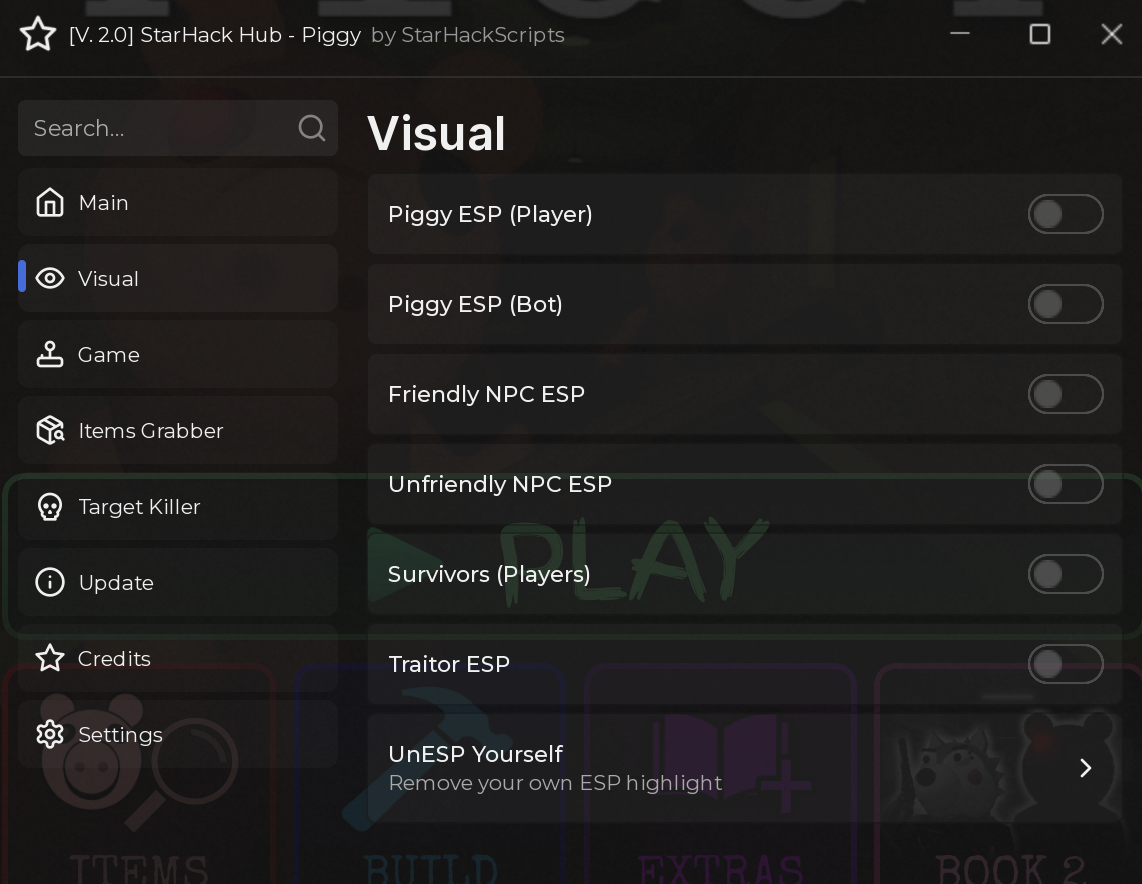Click UnESP Yourself button label
This screenshot has width=1142, height=884.
point(476,754)
